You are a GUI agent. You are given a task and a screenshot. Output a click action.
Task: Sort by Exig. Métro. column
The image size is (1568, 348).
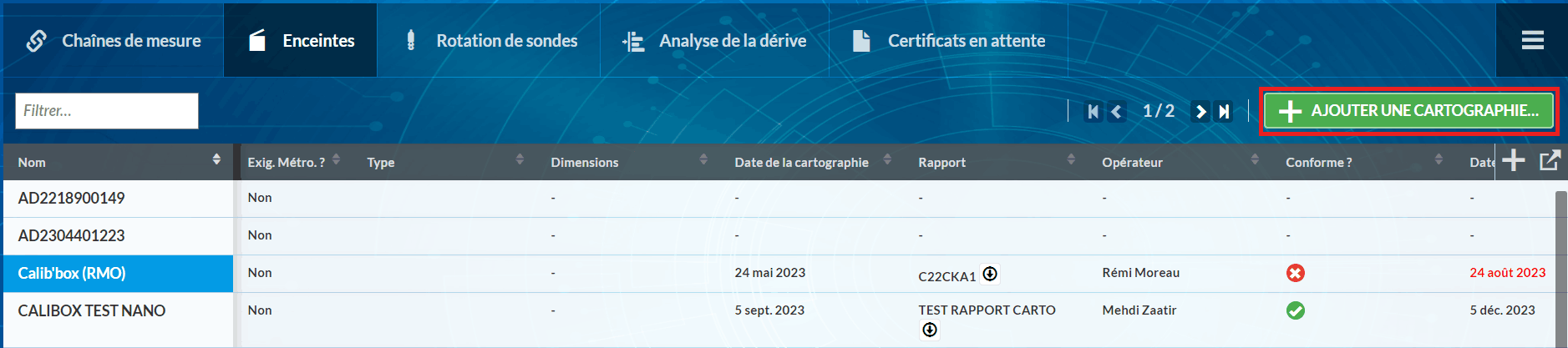[336, 159]
